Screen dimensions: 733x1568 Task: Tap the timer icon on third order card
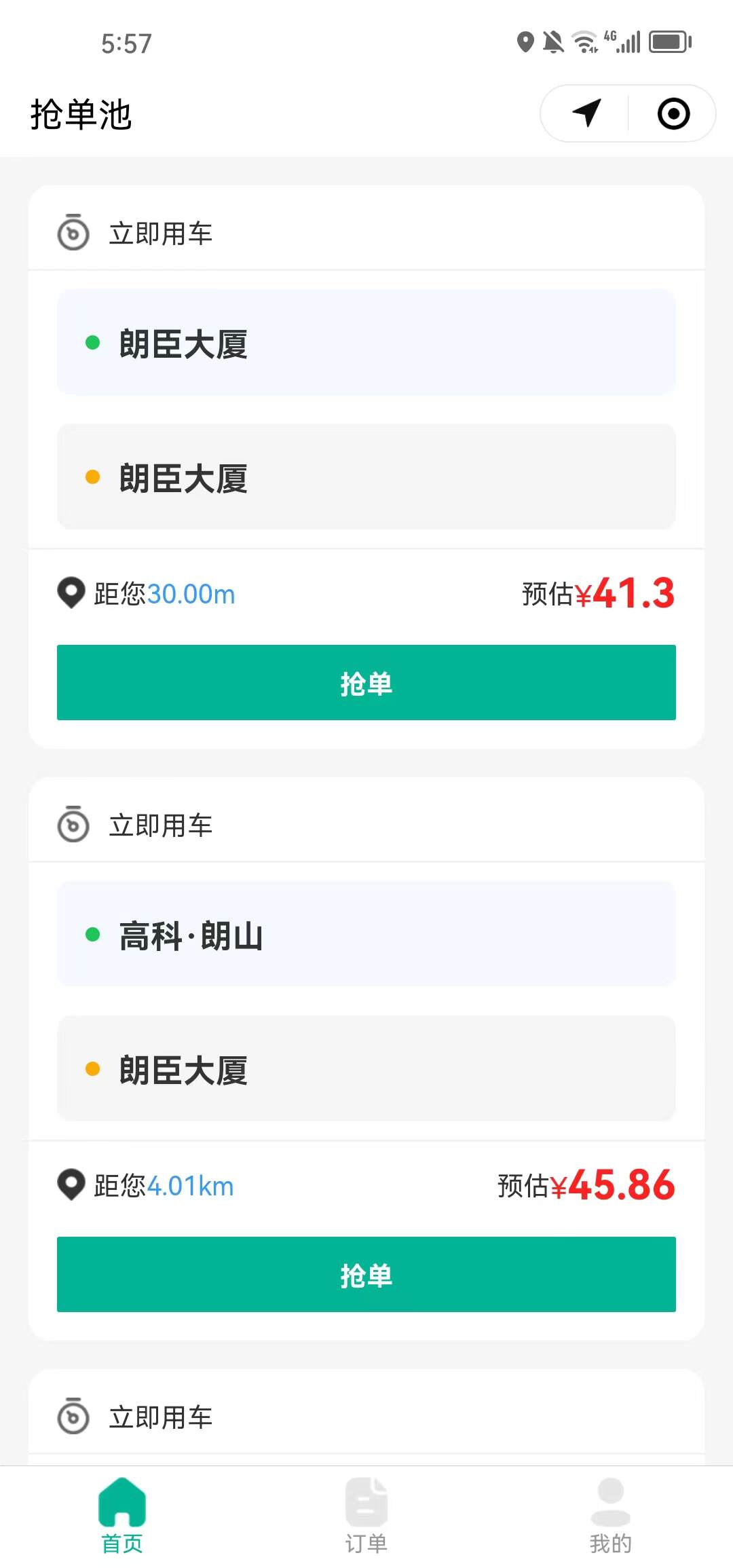[x=73, y=1417]
